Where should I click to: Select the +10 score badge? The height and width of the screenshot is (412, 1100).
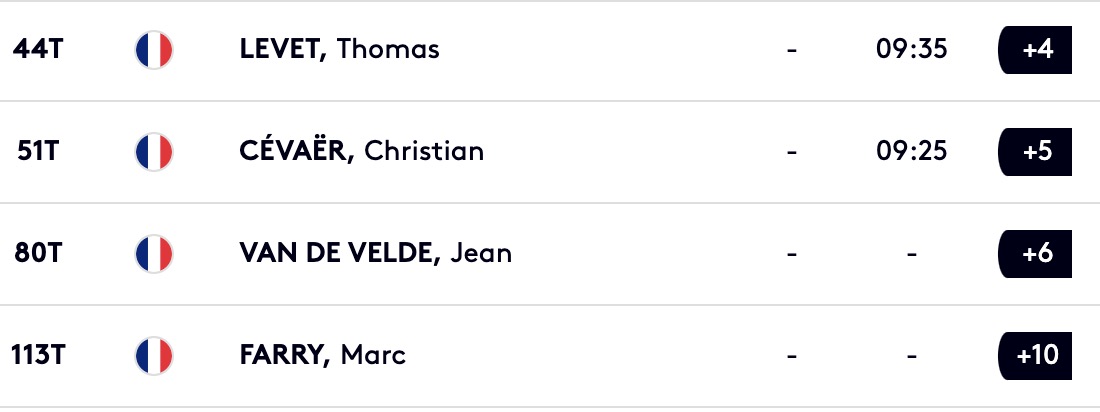point(1035,356)
